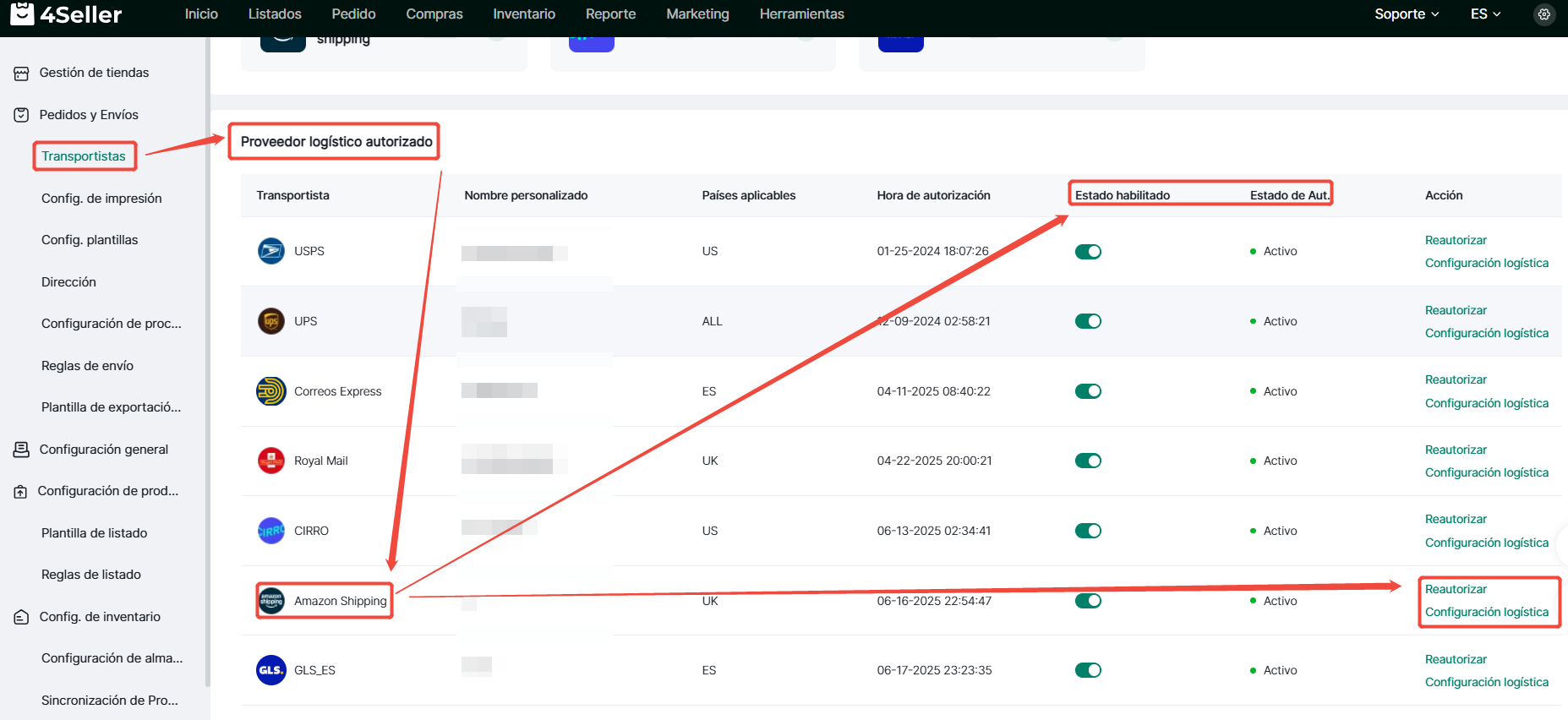Click the Pedidos y Envíos icon
Screen dimensions: 1568x720
(x=21, y=115)
